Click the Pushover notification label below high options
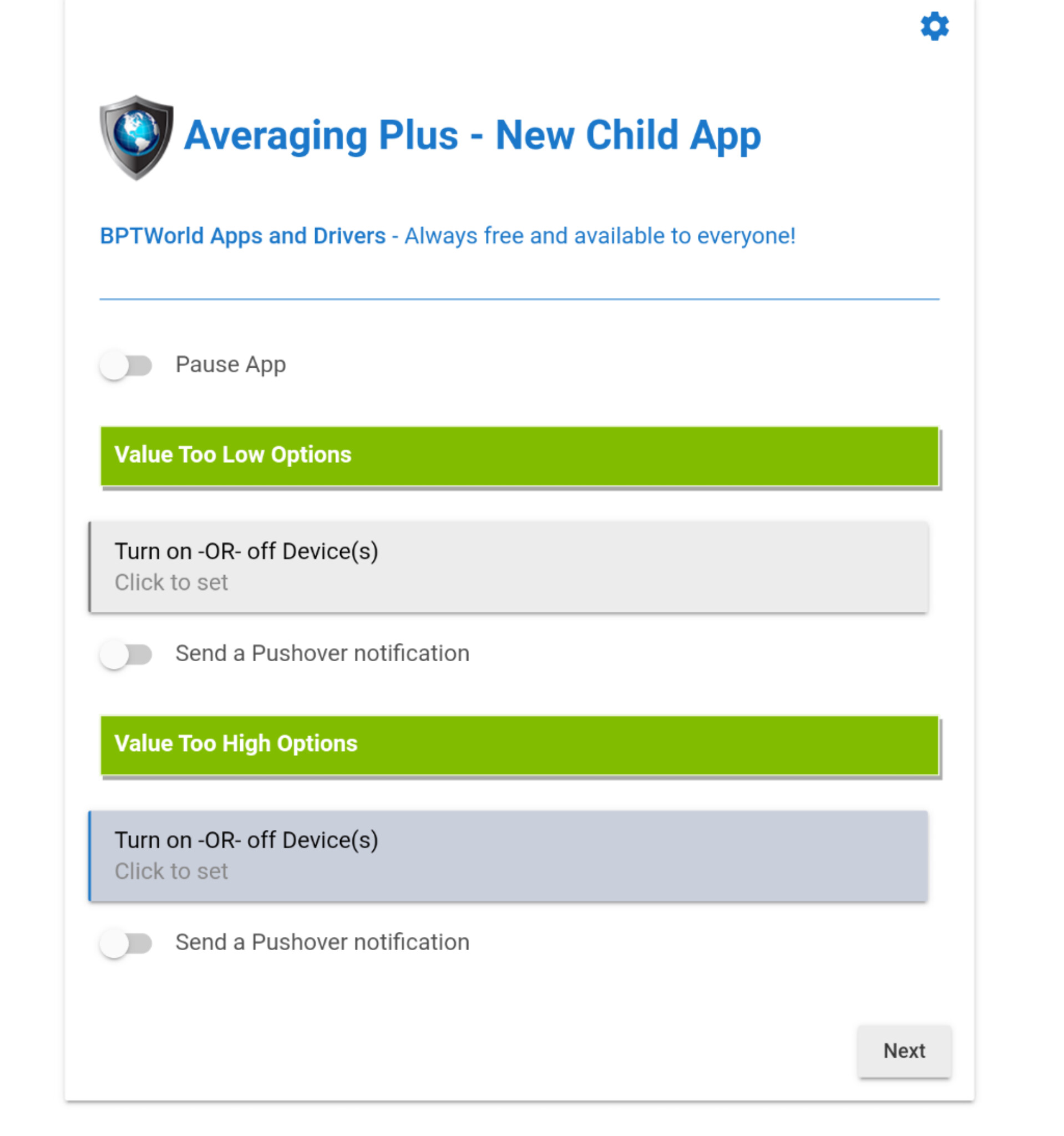 coord(323,942)
